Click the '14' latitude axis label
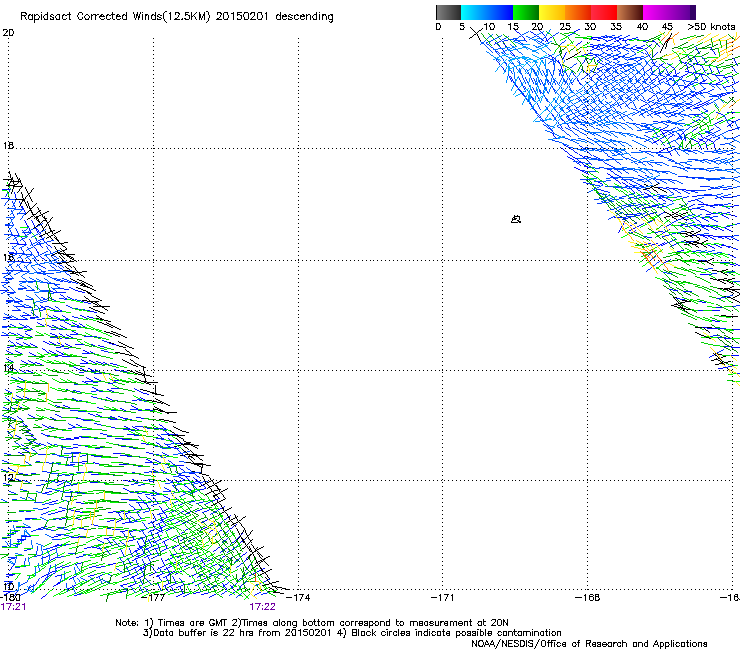Viewport: 740px width, 650px height. point(8,368)
